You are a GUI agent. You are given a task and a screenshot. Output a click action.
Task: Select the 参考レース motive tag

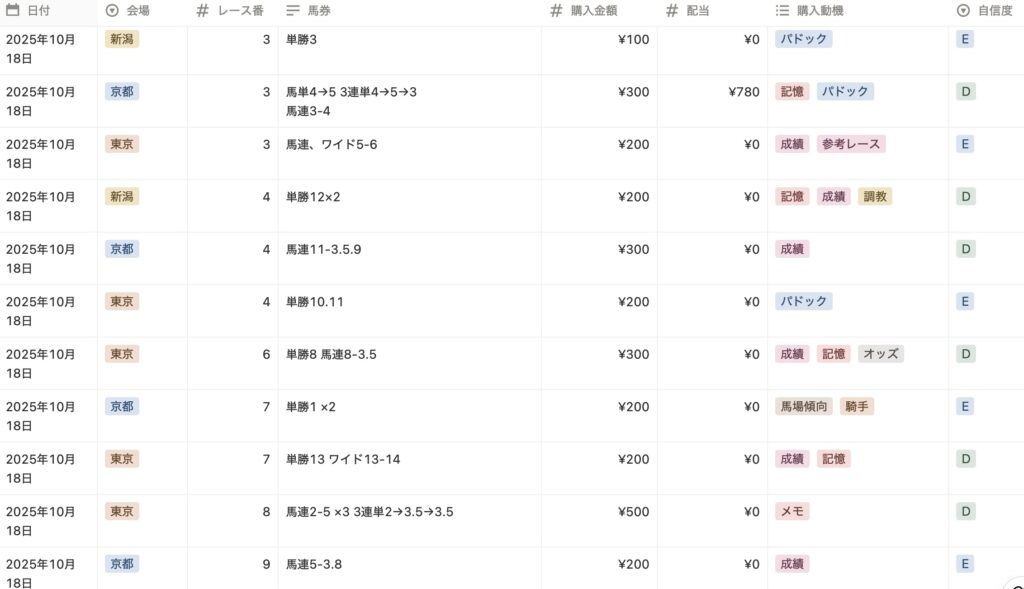click(851, 144)
